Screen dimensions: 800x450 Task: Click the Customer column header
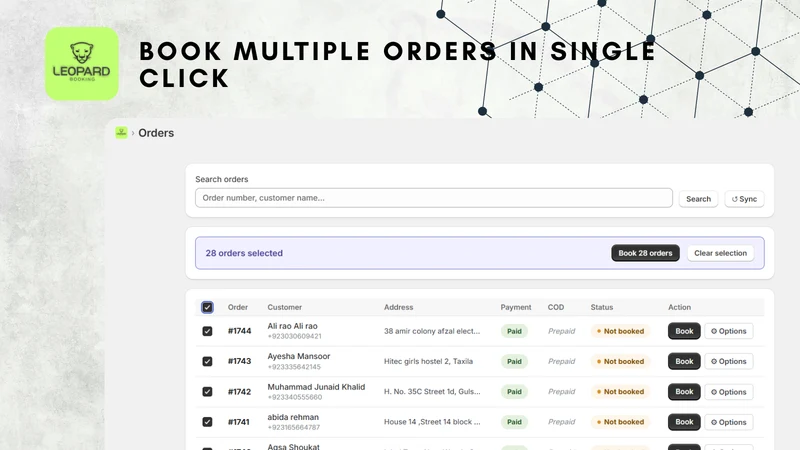[x=285, y=307]
